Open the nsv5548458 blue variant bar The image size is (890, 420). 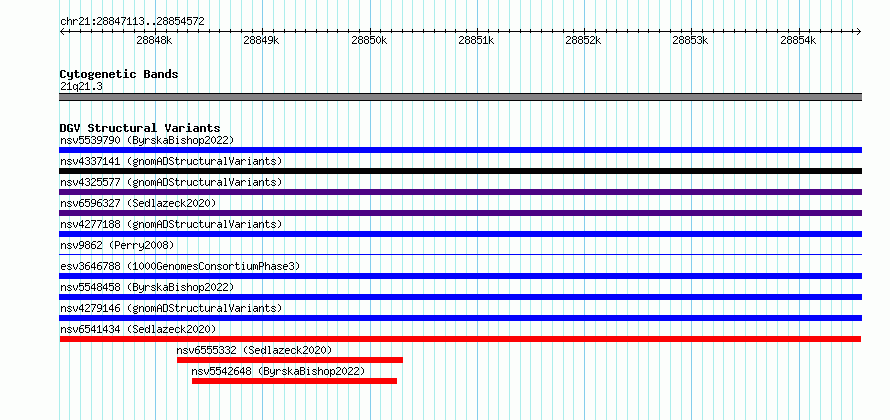460,297
